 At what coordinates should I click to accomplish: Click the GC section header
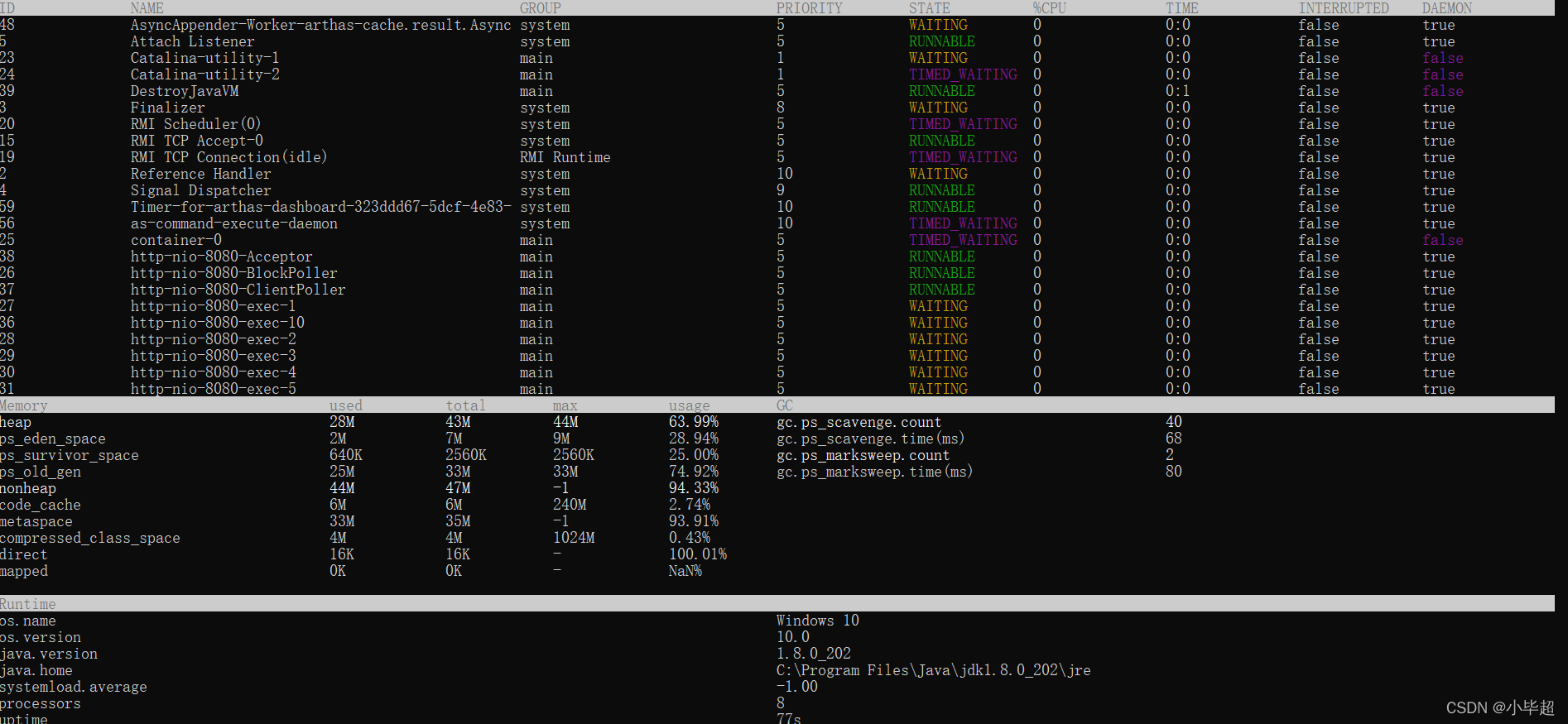coord(785,405)
